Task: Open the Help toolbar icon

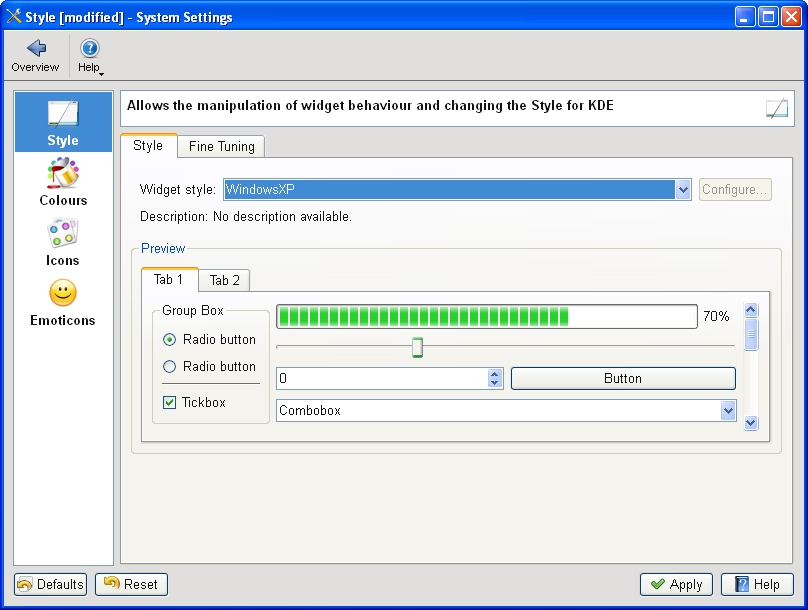Action: pos(90,48)
